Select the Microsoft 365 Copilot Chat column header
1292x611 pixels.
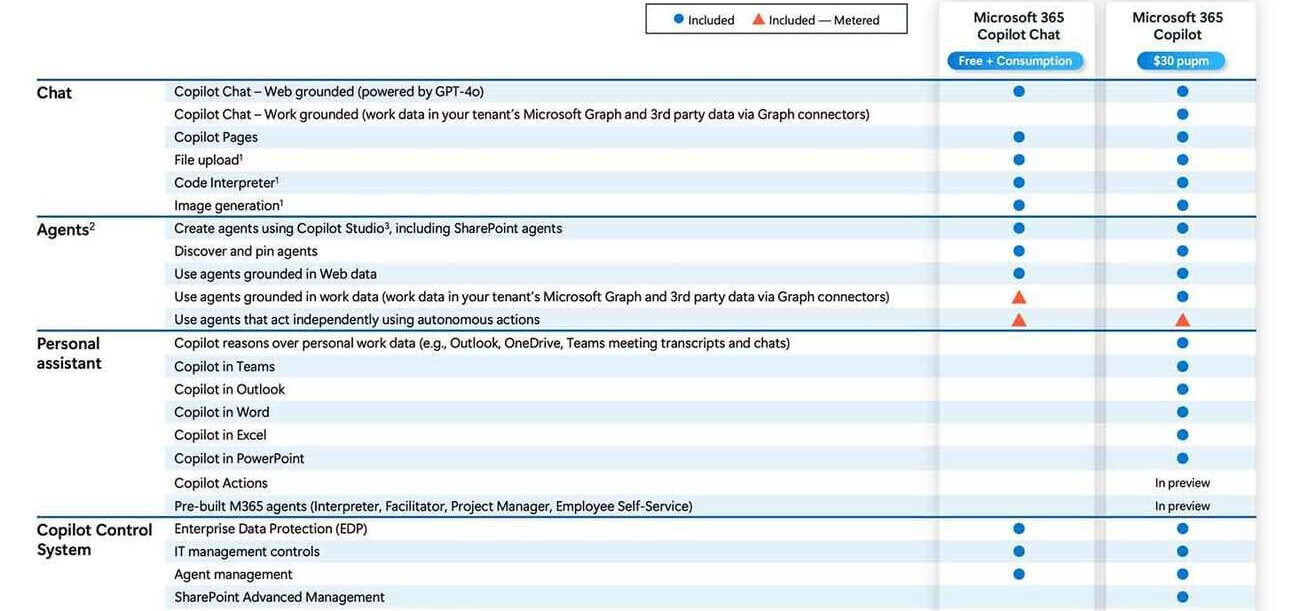point(1019,26)
